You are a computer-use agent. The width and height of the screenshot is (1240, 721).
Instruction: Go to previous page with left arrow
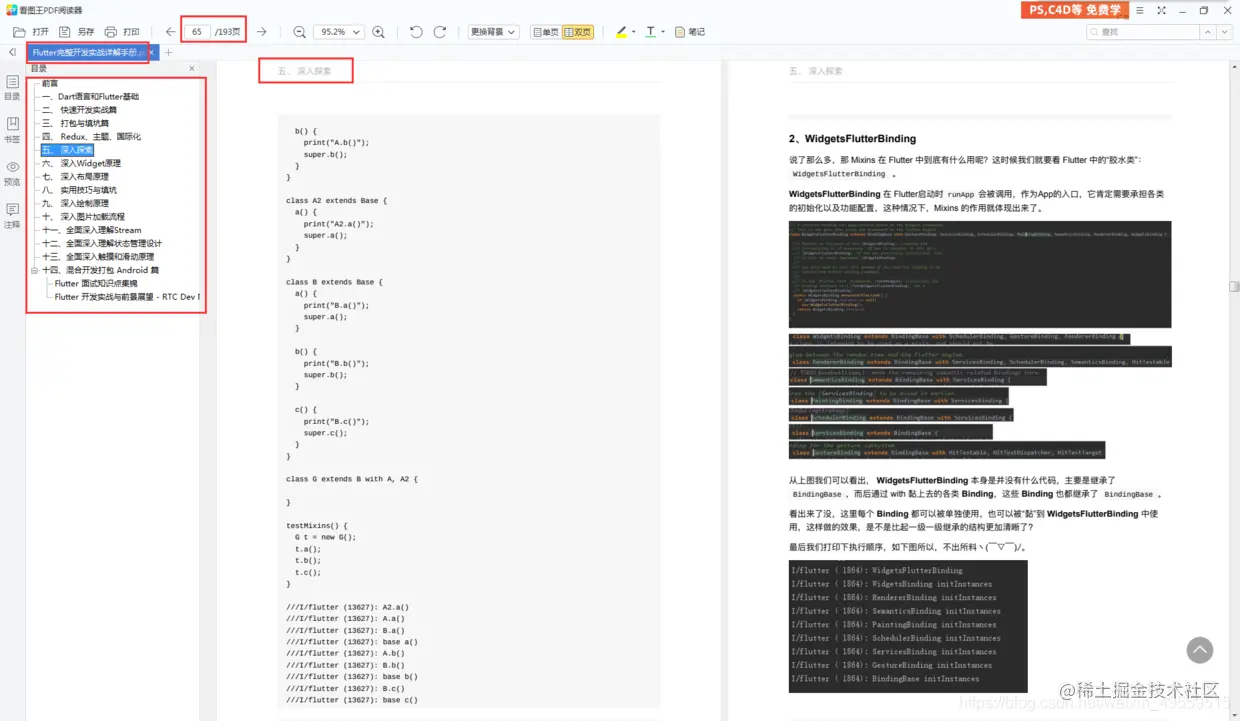(170, 32)
